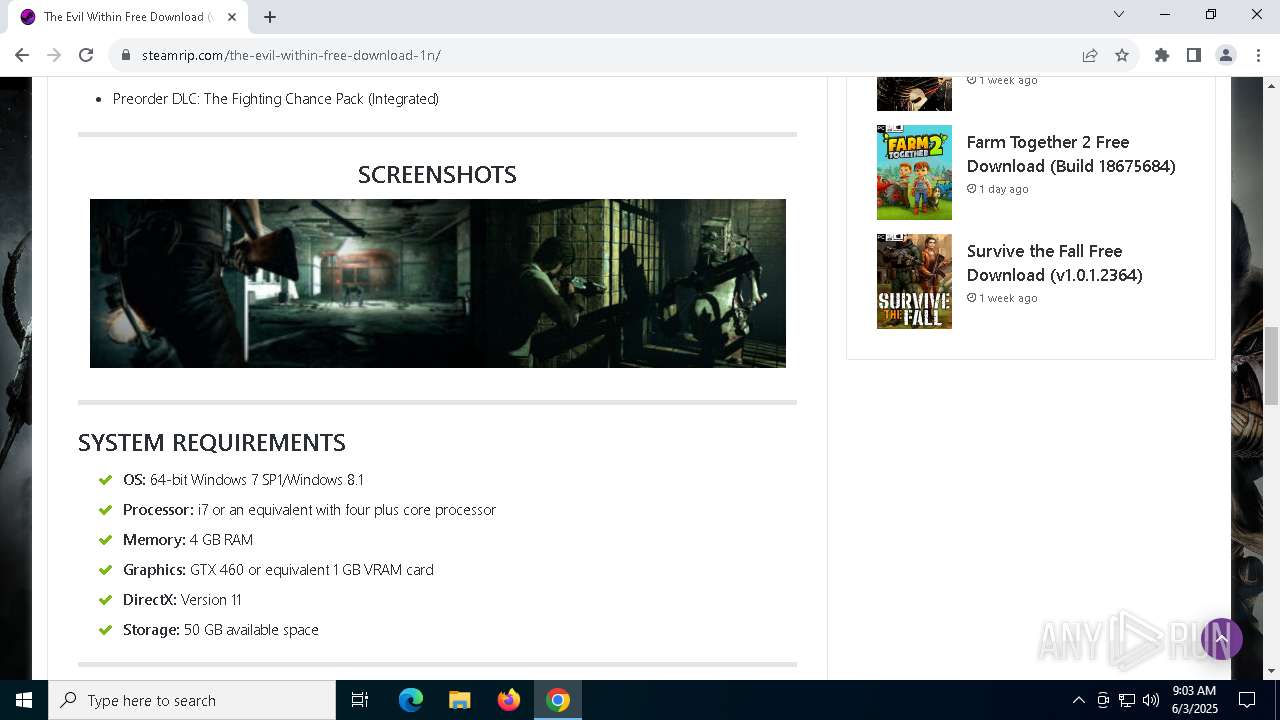Image resolution: width=1280 pixels, height=720 pixels.
Task: Click 'OS: 64-bit Windows 7' line
Action: coord(244,479)
